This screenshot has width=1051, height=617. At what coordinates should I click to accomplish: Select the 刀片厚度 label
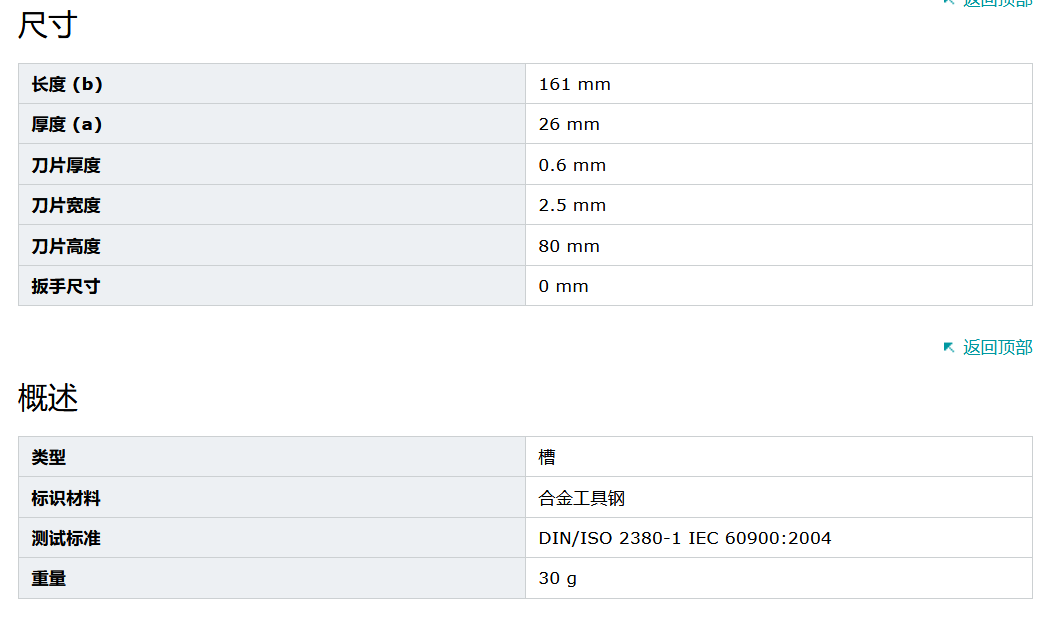click(66, 165)
